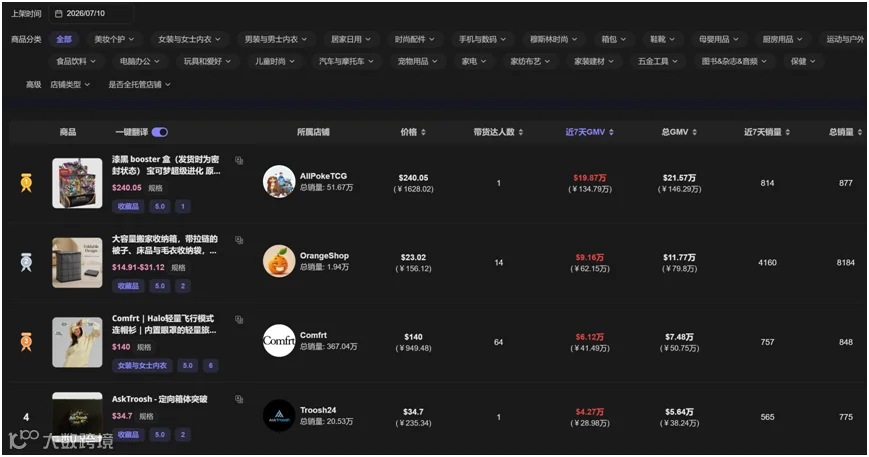Viewport: 869px width, 457px height.
Task: Expand the 店铺类型 filter
Action: point(70,85)
